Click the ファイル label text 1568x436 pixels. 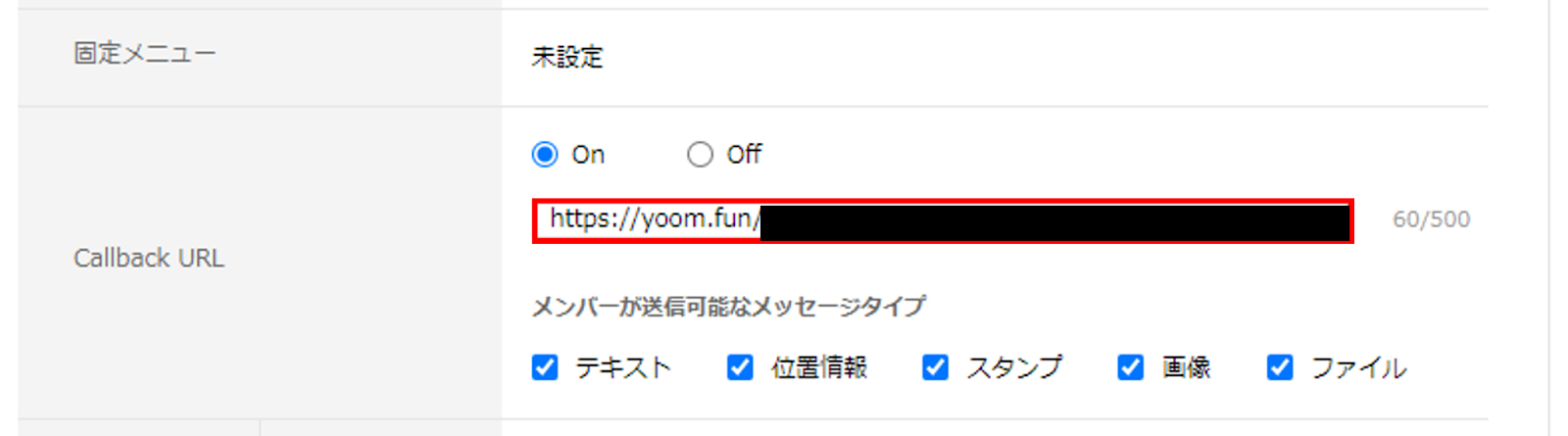(1358, 367)
